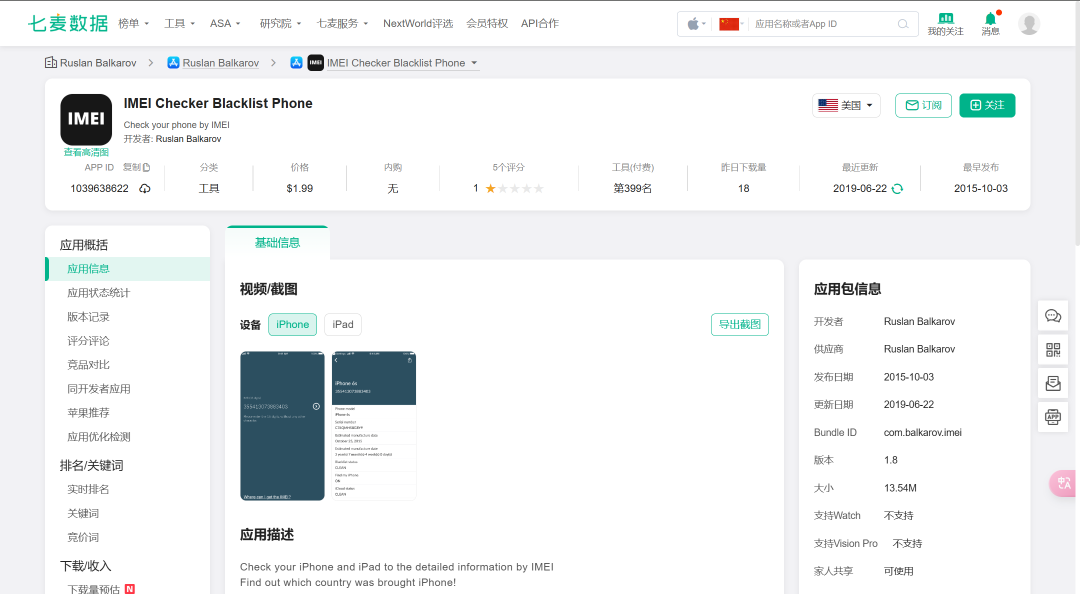Focus the 应用名称或者App ID search field
This screenshot has height=594, width=1080.
[x=823, y=24]
